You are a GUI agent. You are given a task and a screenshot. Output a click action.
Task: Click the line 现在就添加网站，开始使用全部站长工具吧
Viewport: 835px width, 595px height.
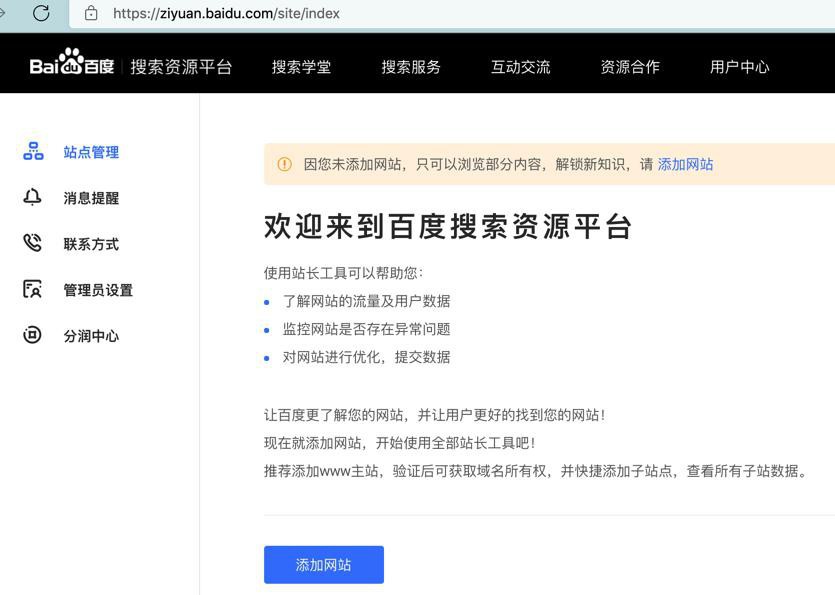(399, 443)
